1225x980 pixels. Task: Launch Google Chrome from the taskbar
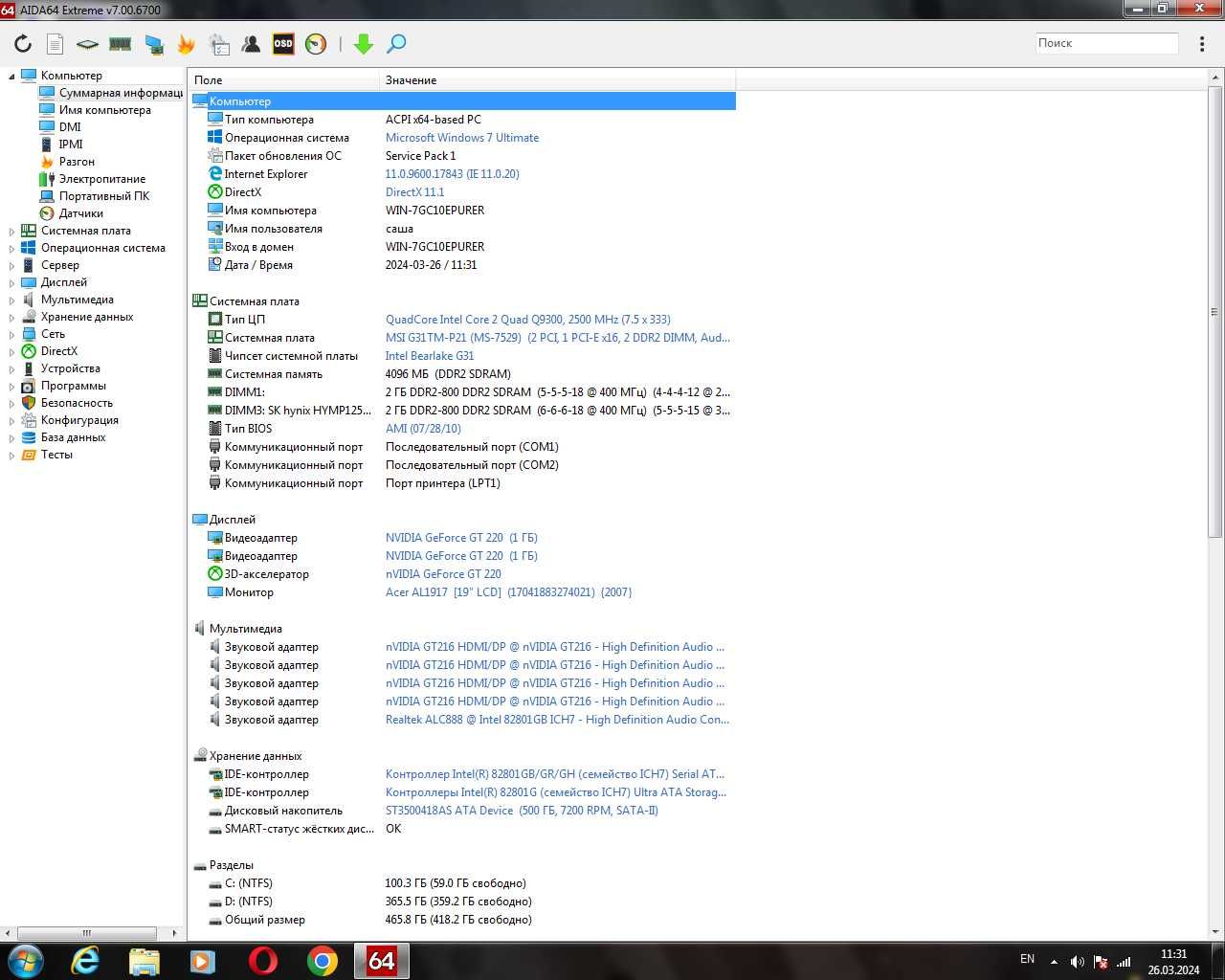pyautogui.click(x=323, y=961)
